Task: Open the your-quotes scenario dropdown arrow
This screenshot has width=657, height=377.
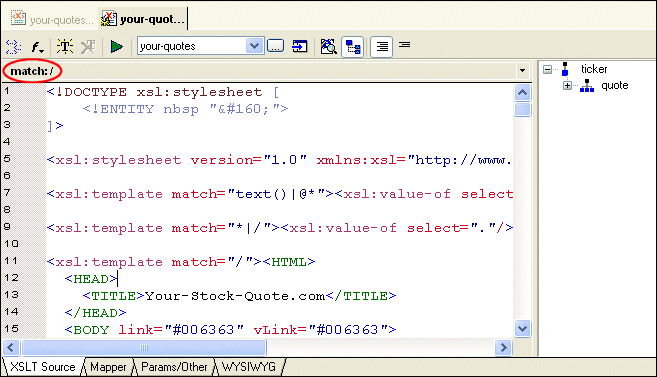Action: click(x=254, y=46)
